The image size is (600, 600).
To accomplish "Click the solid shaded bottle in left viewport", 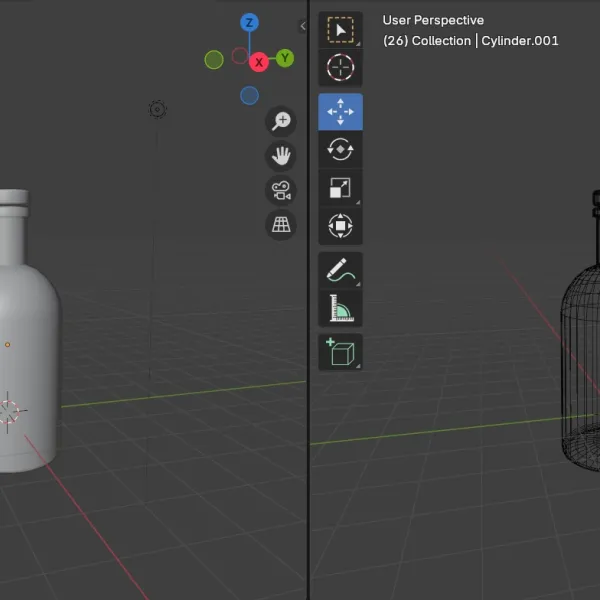I will (x=27, y=331).
